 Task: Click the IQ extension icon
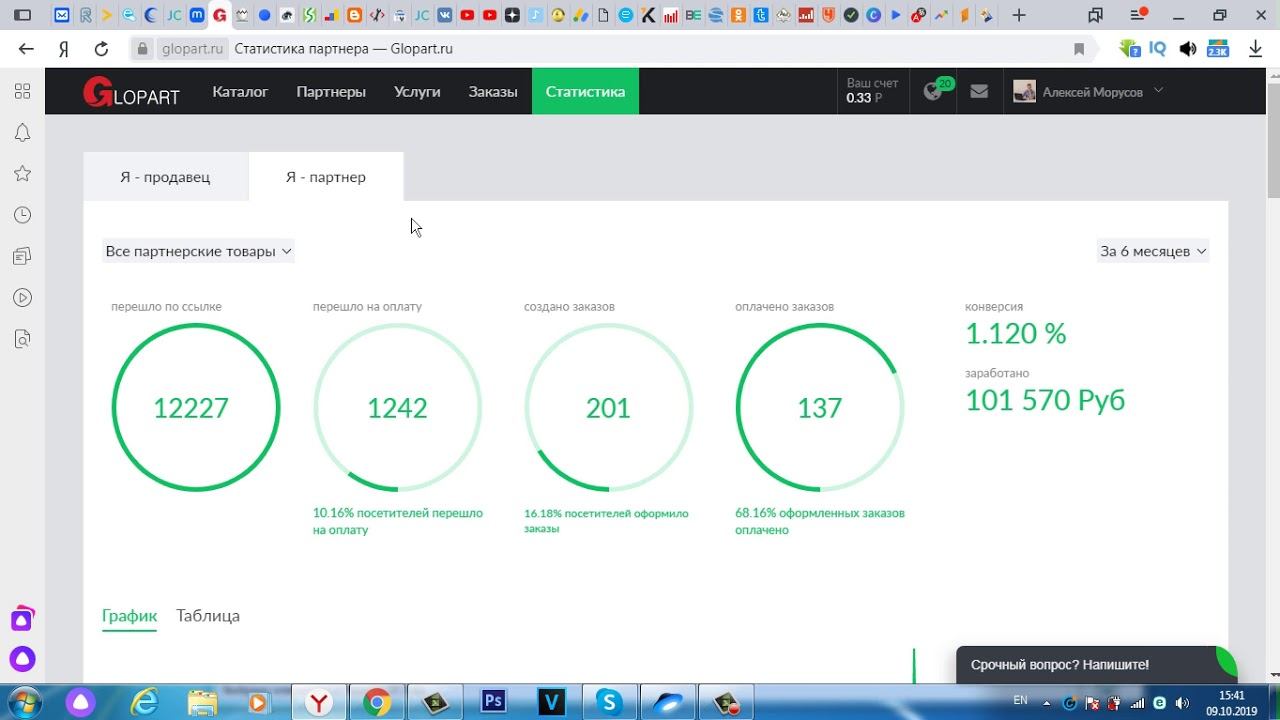[x=1157, y=48]
